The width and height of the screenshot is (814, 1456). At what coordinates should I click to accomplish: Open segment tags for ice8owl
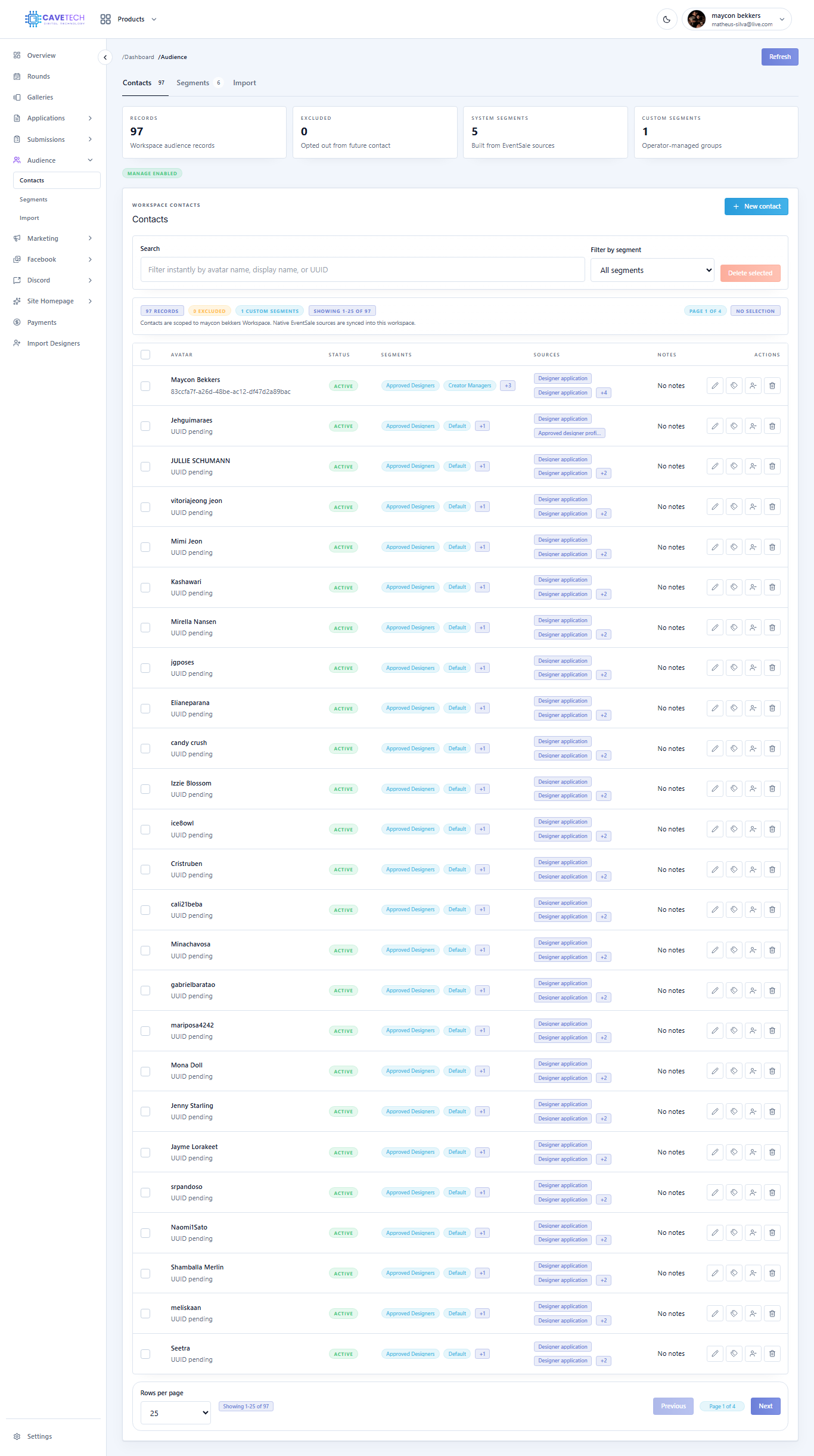734,829
